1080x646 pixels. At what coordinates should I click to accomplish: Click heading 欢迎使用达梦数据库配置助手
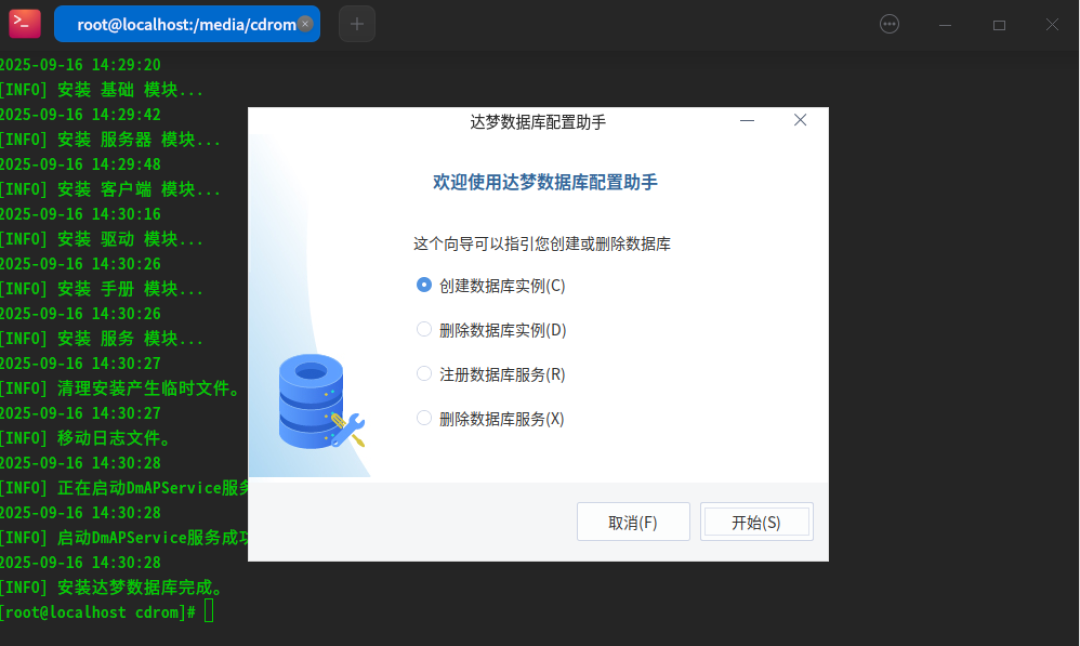(545, 183)
